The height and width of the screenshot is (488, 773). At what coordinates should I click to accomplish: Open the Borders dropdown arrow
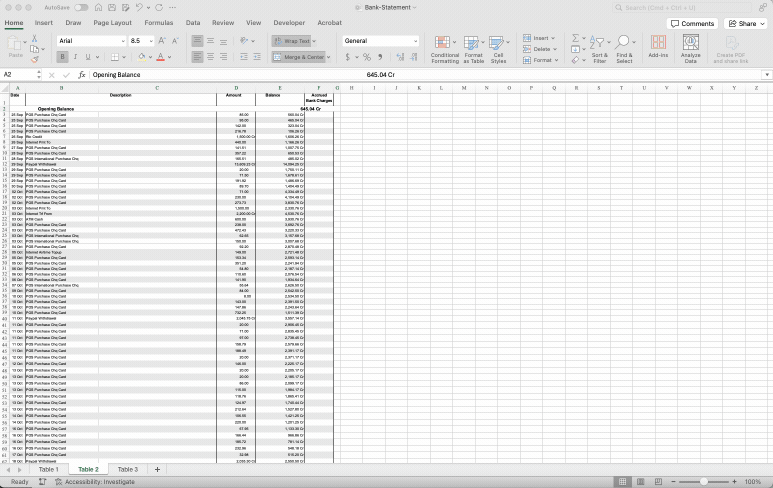click(x=124, y=57)
